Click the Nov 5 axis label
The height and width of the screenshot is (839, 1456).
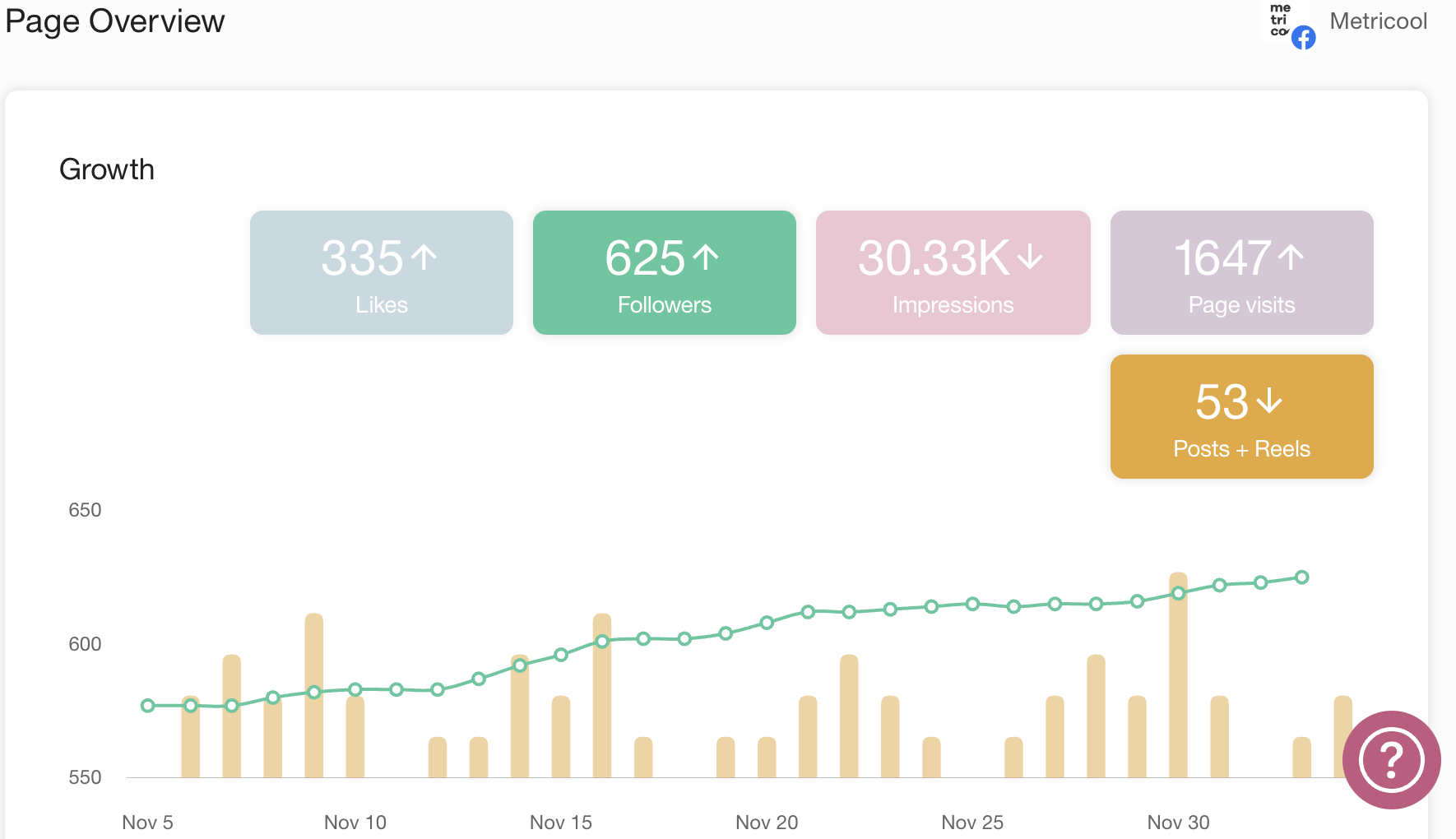click(x=147, y=823)
